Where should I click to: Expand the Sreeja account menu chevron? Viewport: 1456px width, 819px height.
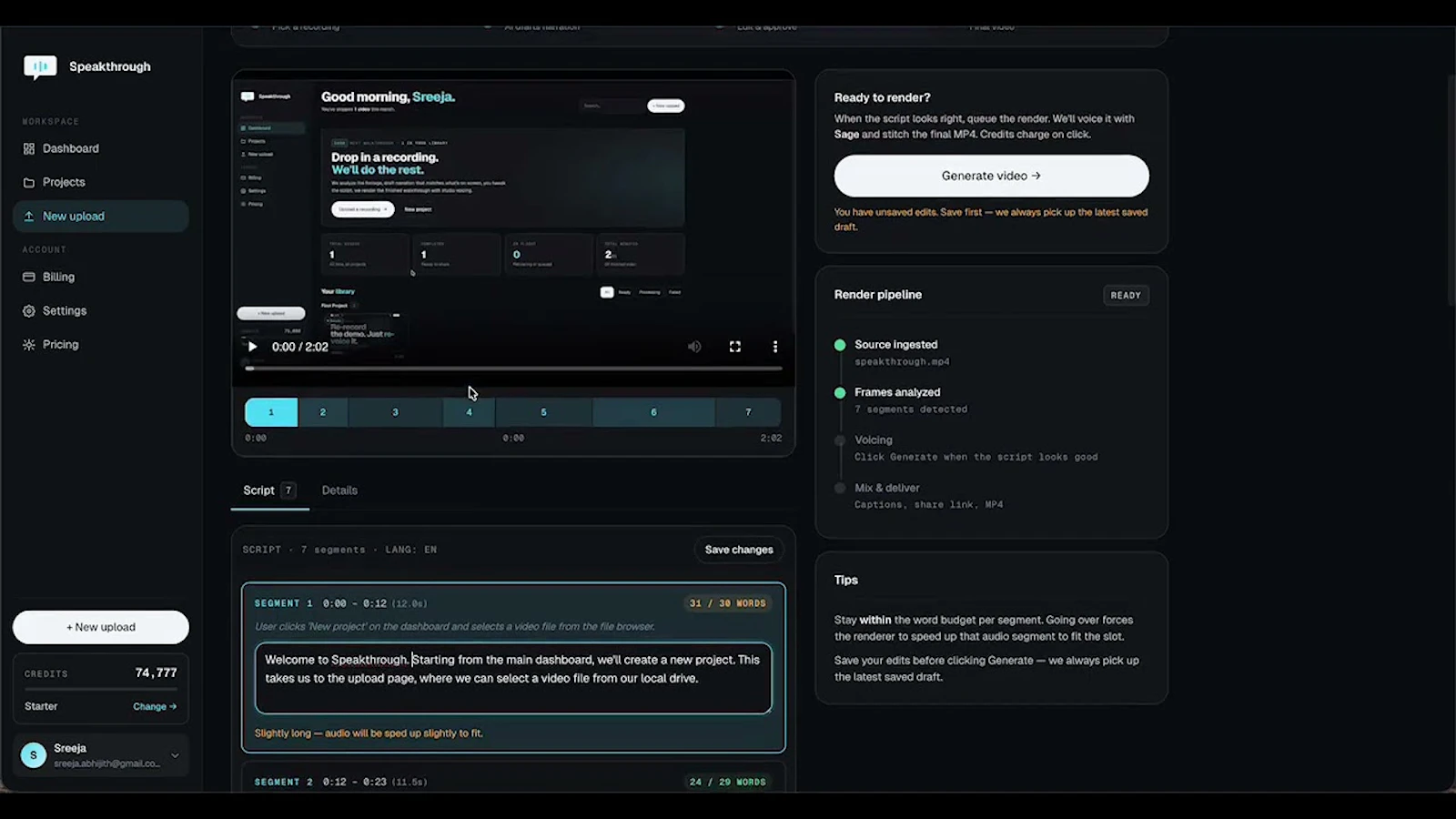pyautogui.click(x=175, y=755)
